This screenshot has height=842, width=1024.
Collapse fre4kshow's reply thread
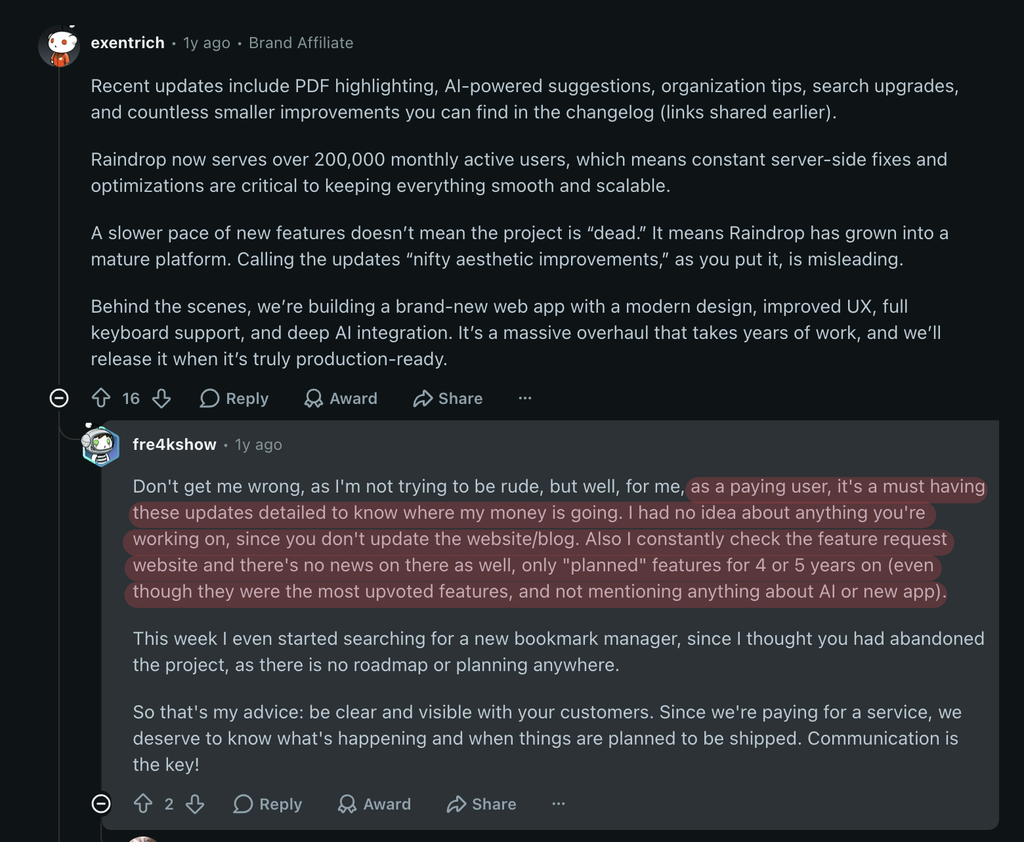coord(101,803)
